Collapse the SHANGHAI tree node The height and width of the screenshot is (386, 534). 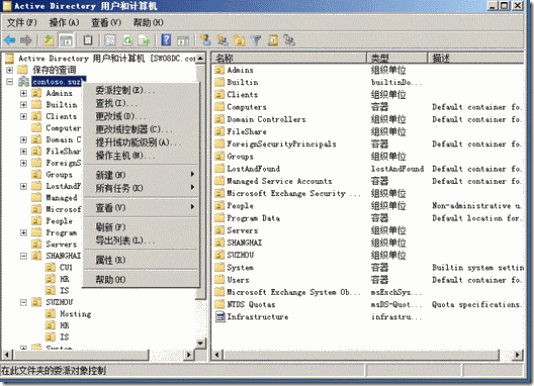pos(23,256)
